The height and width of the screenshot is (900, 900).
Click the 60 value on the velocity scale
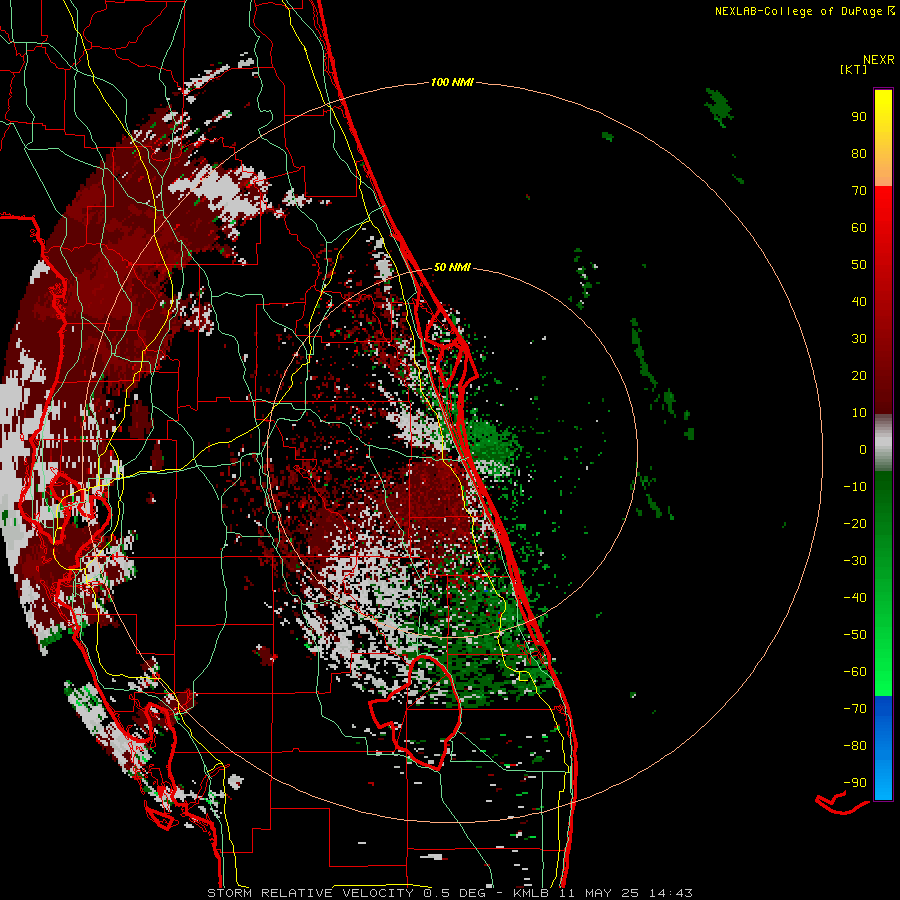click(859, 227)
